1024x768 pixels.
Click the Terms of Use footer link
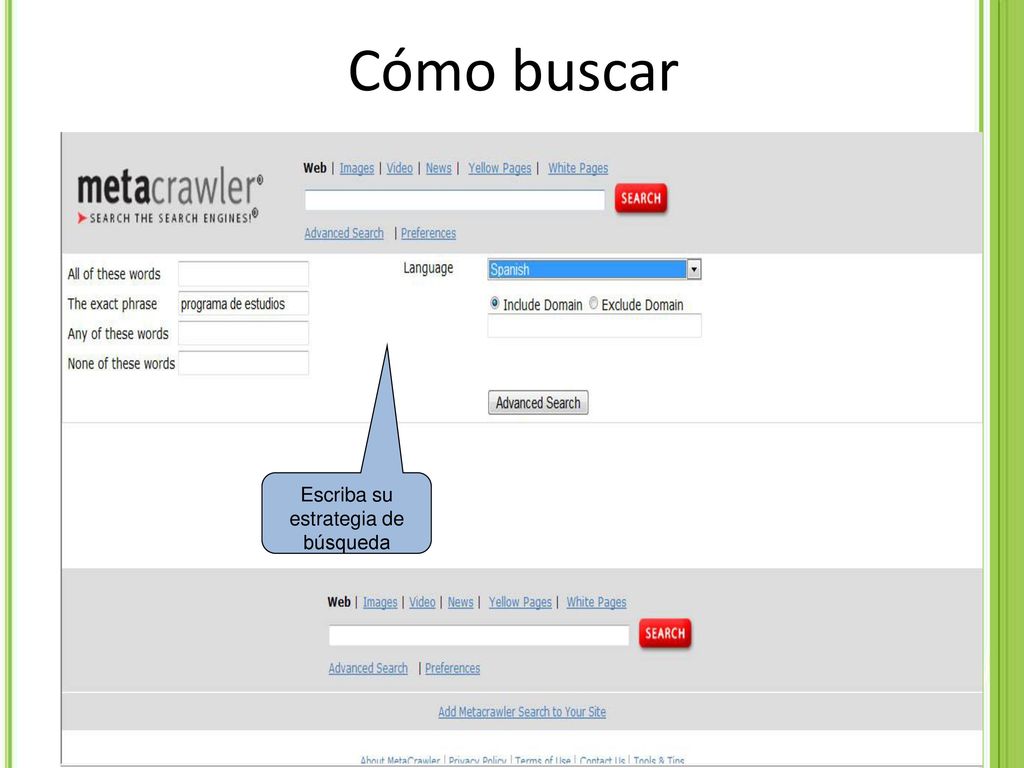coord(543,761)
